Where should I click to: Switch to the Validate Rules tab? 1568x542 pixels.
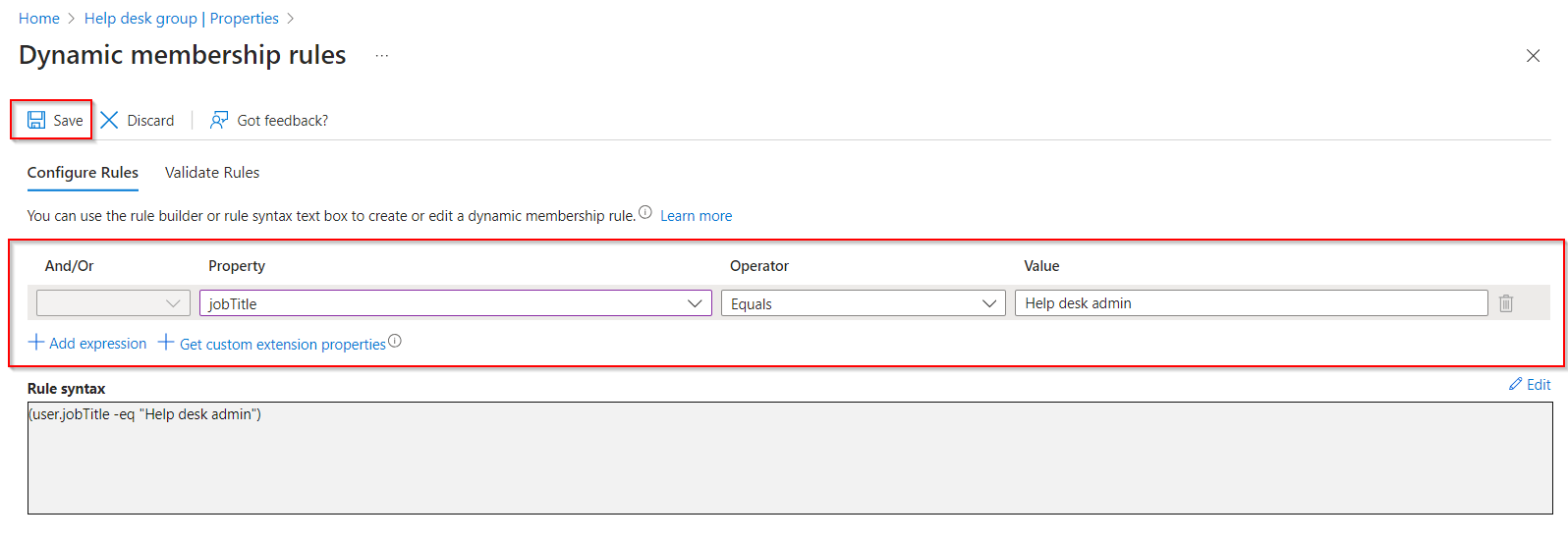[212, 173]
